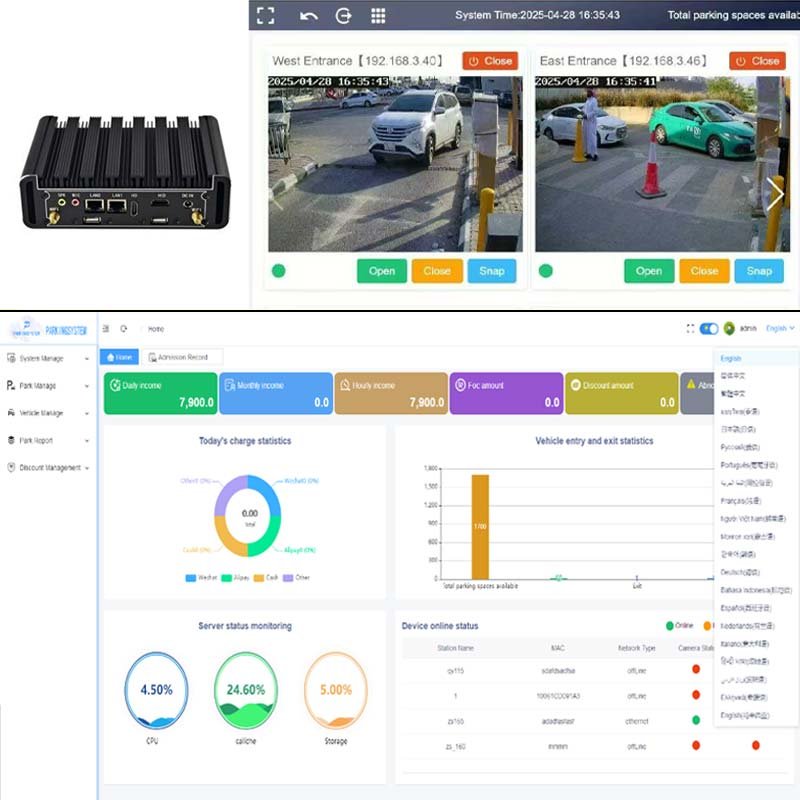The image size is (800, 800).
Task: Open the admin avatar icon
Action: pyautogui.click(x=730, y=328)
